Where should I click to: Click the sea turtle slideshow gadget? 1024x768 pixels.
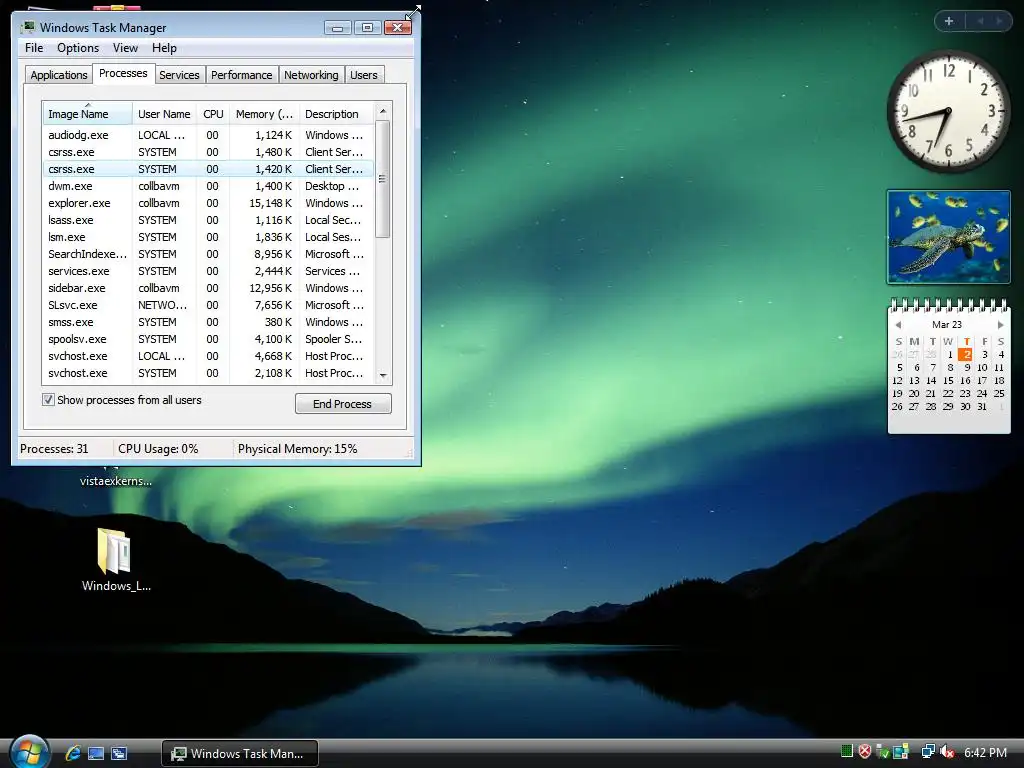948,237
